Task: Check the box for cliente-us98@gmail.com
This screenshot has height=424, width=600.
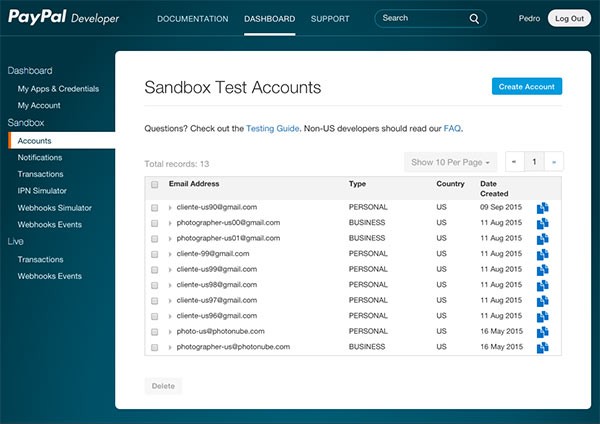Action: (155, 285)
